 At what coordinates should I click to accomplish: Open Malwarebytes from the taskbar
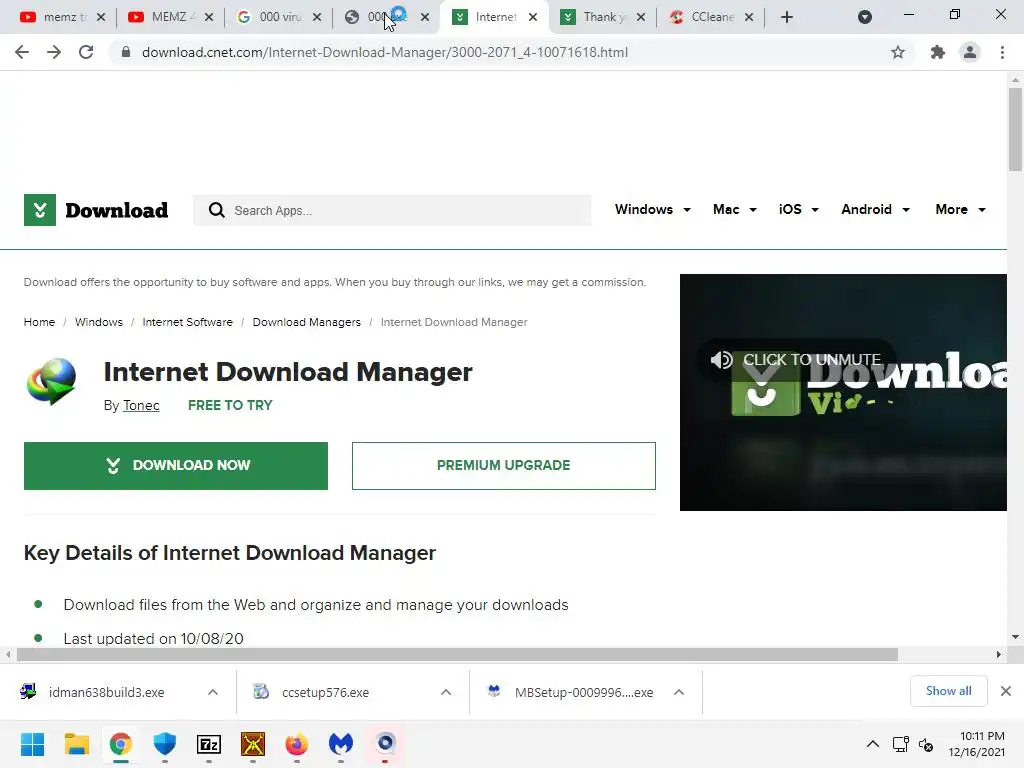(341, 744)
